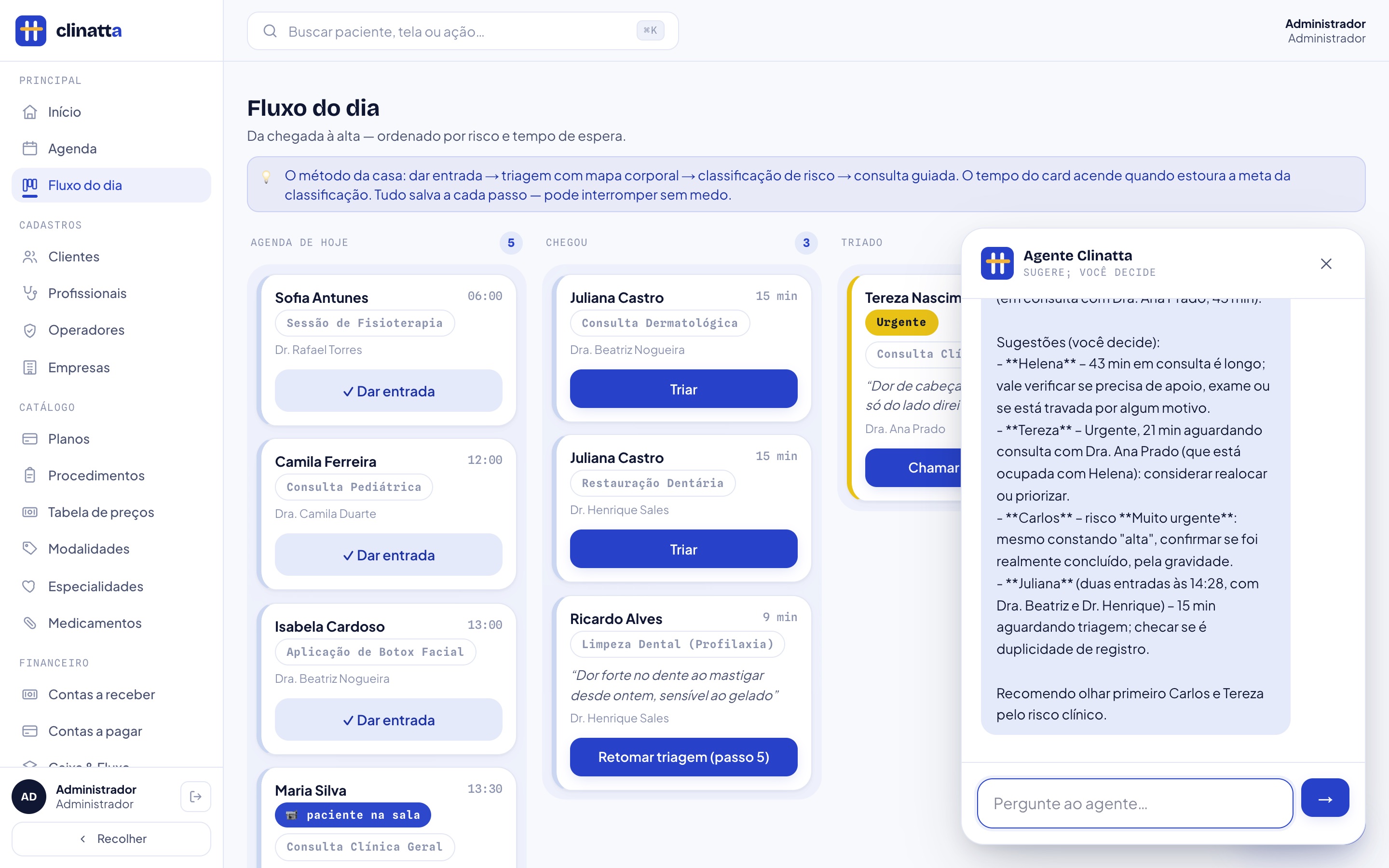Click the Operadores shield icon
This screenshot has width=1389, height=868.
[x=30, y=330]
